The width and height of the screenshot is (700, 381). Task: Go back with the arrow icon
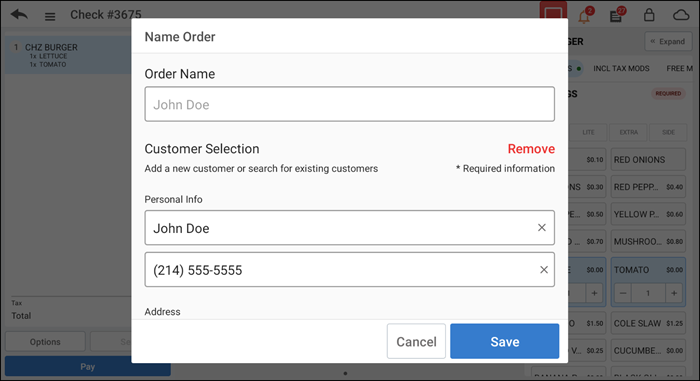19,15
